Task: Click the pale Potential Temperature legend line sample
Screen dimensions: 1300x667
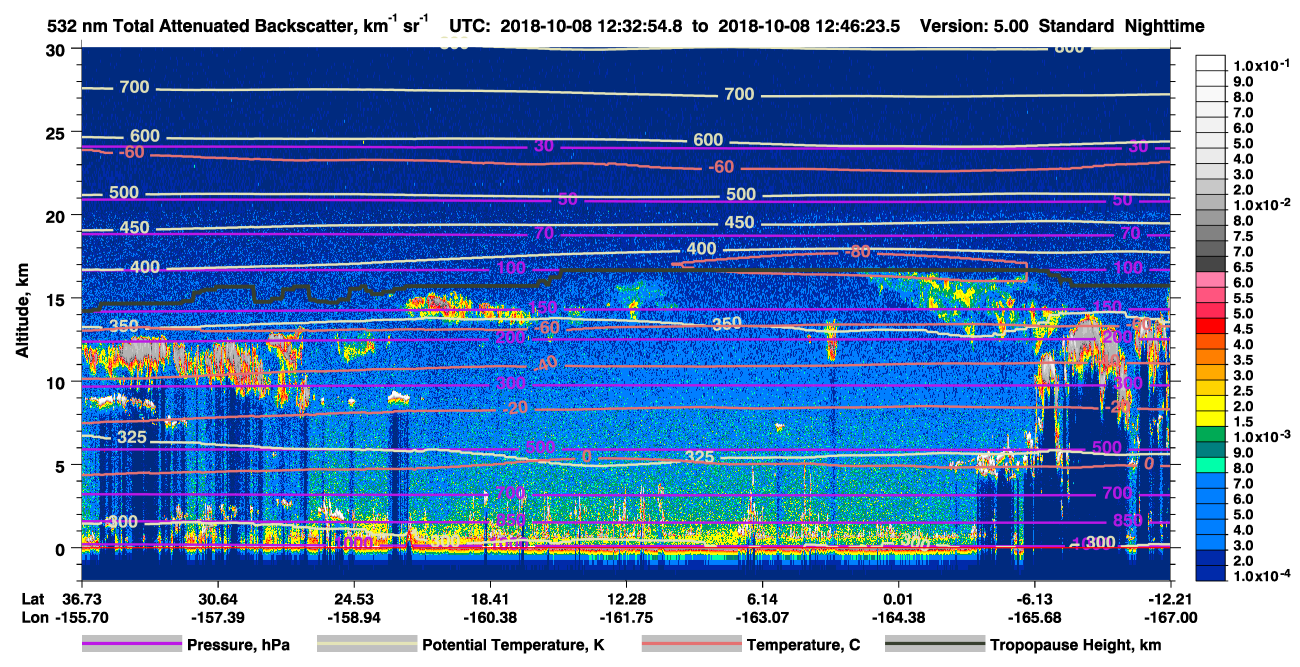Action: (366, 644)
